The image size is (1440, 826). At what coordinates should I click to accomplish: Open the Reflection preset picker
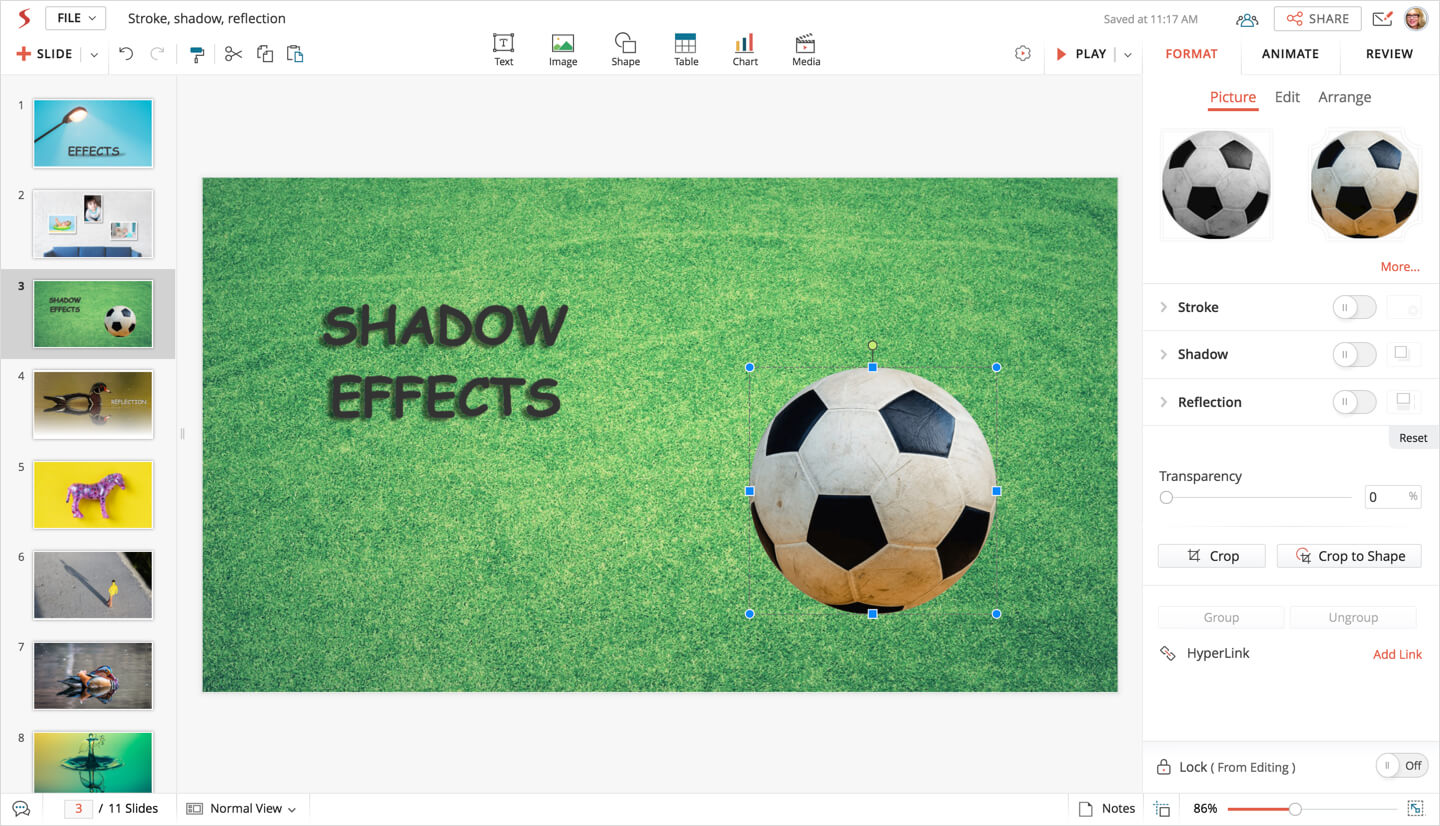pyautogui.click(x=1403, y=402)
